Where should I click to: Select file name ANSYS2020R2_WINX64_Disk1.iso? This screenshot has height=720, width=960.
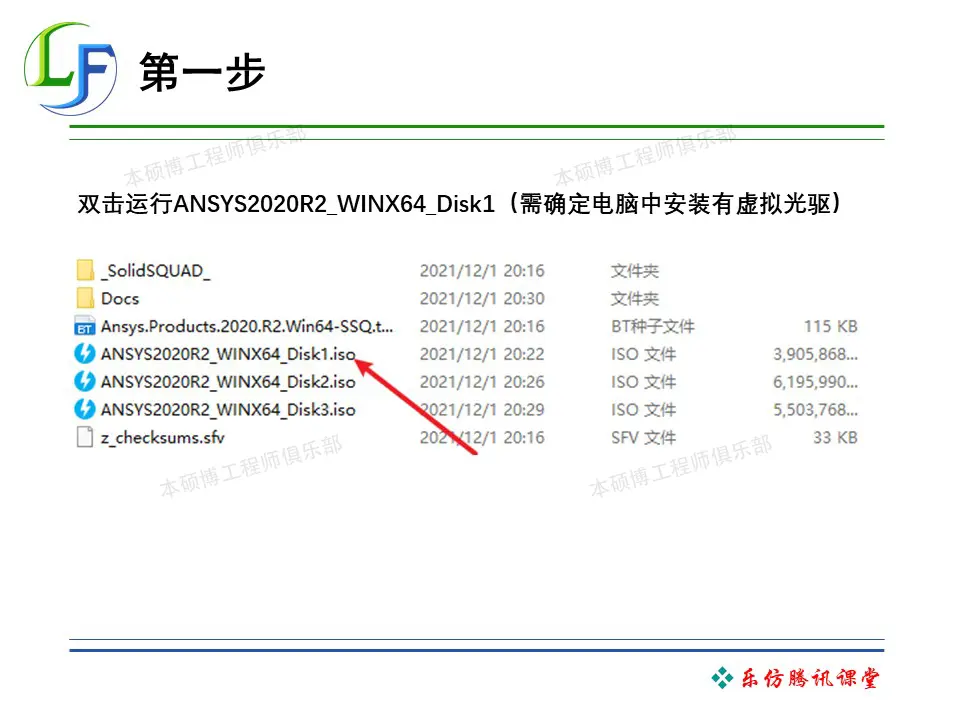228,354
